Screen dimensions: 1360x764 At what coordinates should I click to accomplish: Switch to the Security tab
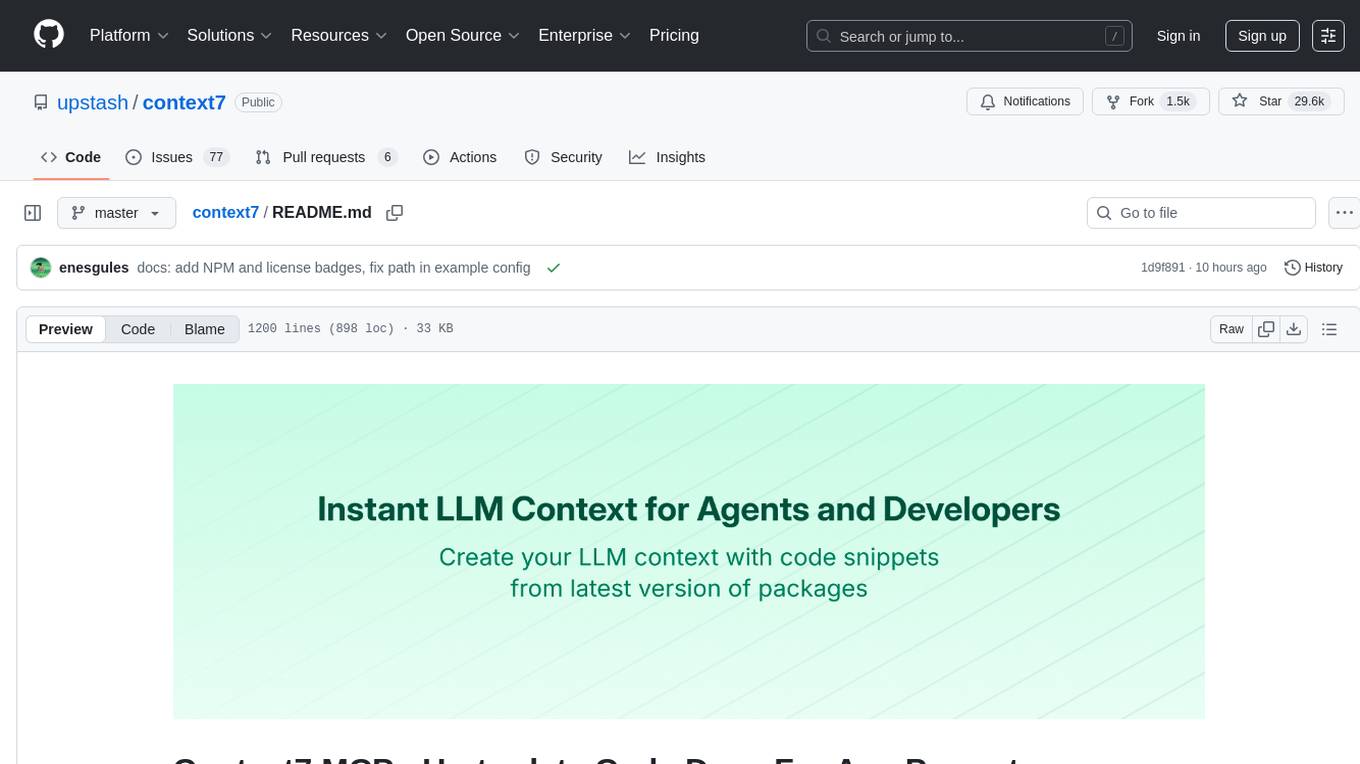[x=563, y=157]
